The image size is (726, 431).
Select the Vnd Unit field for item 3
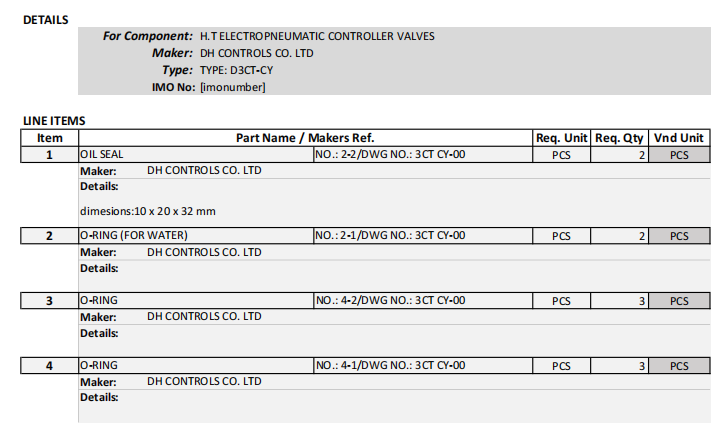[x=679, y=301]
